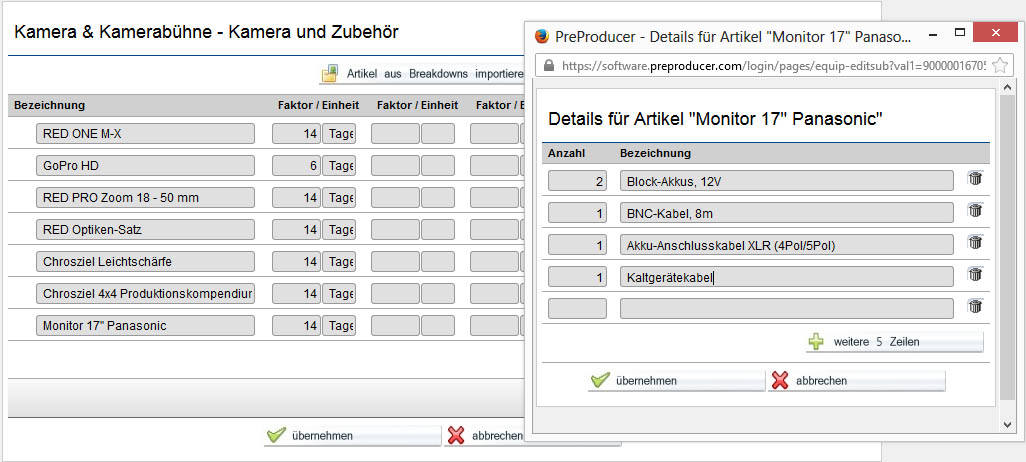Click trash icon for Kaltgerätekabel row

tap(975, 275)
